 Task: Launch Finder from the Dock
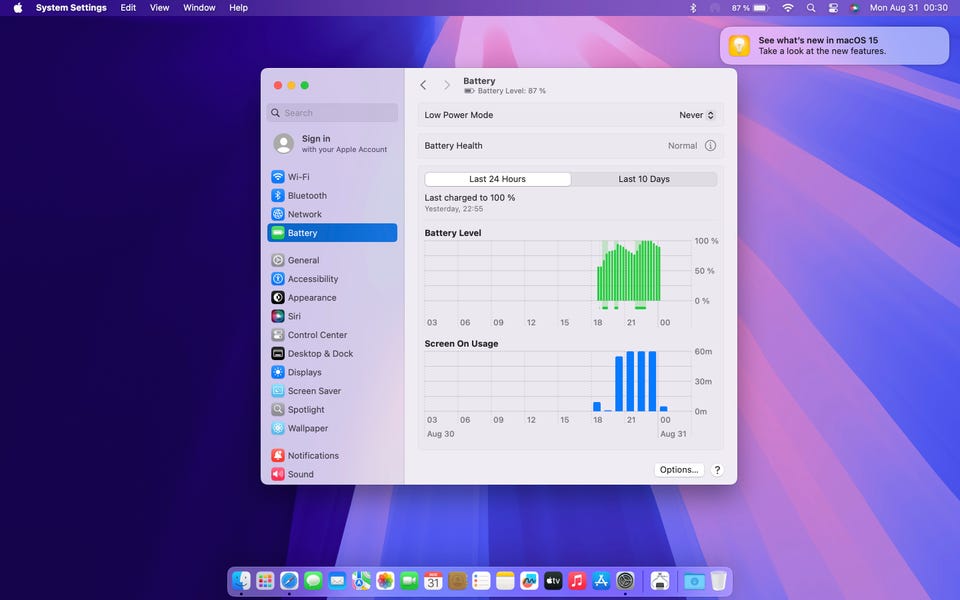point(241,580)
